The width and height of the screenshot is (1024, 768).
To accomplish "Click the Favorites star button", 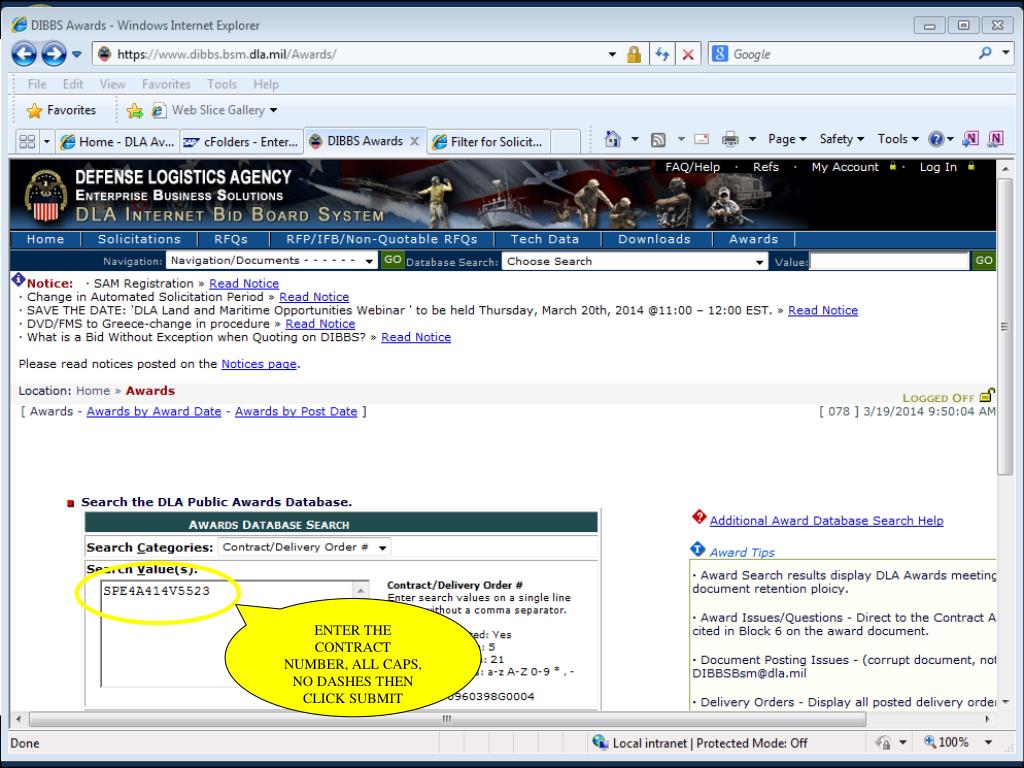I will coord(61,110).
